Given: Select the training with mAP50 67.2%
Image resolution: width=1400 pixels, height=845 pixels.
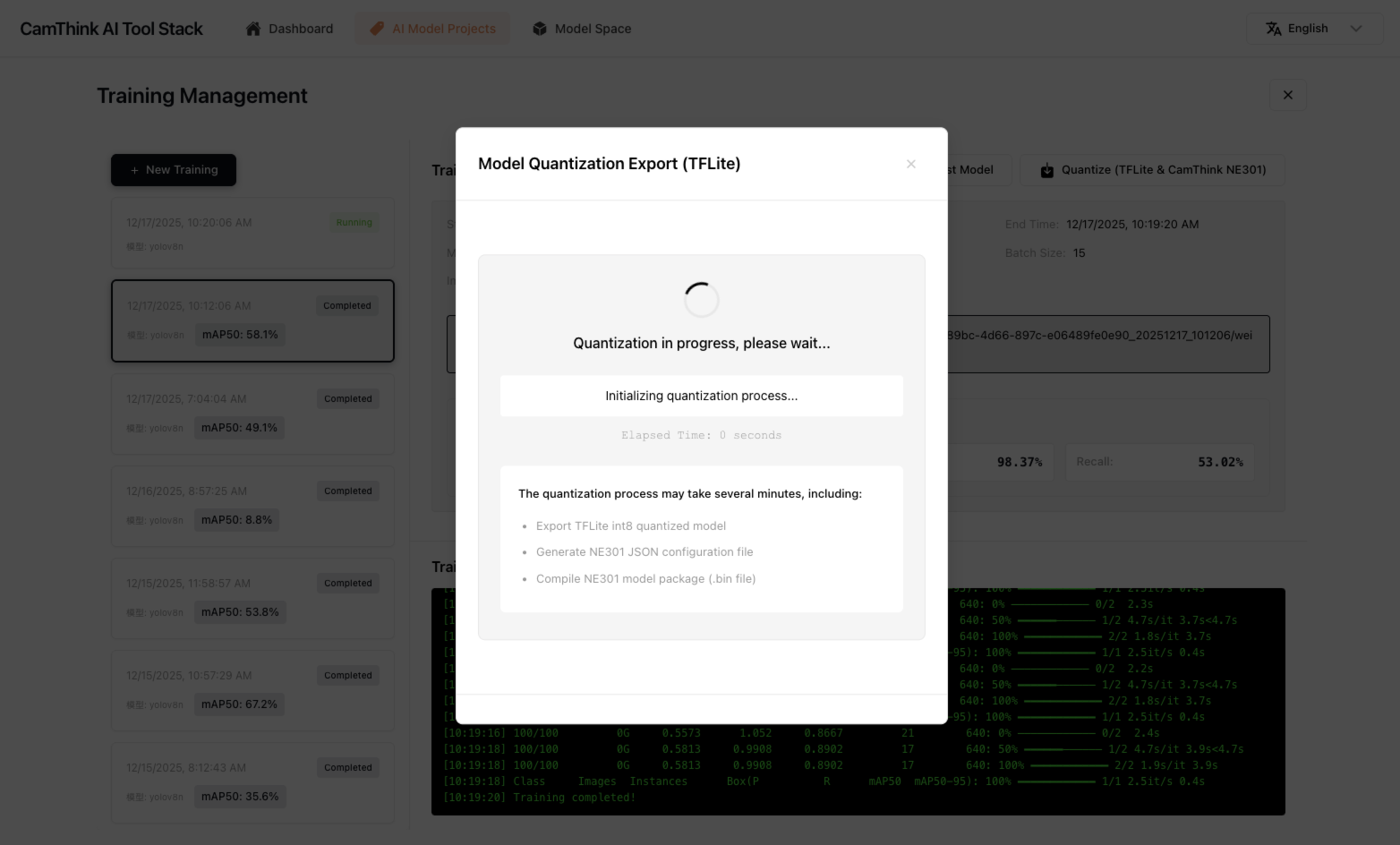Looking at the screenshot, I should pos(252,690).
